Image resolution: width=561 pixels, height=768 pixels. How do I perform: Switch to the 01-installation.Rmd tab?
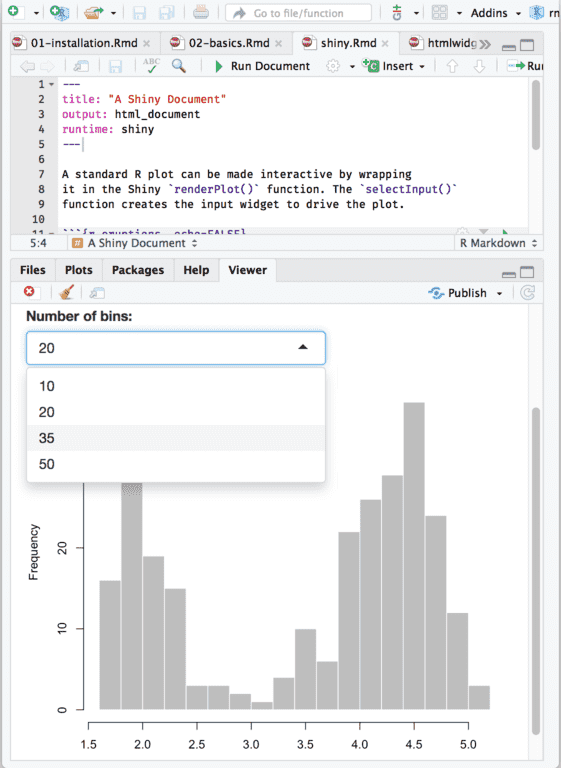click(84, 43)
